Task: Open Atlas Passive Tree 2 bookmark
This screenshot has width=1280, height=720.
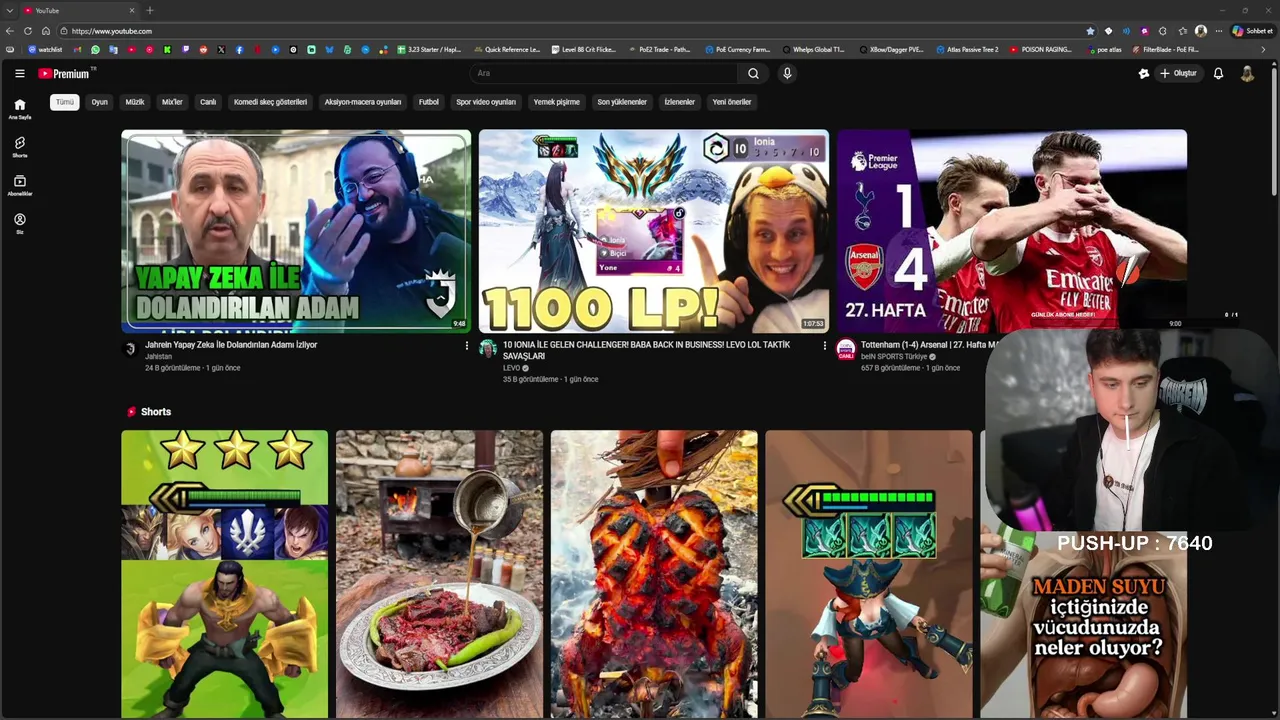Action: tap(967, 49)
